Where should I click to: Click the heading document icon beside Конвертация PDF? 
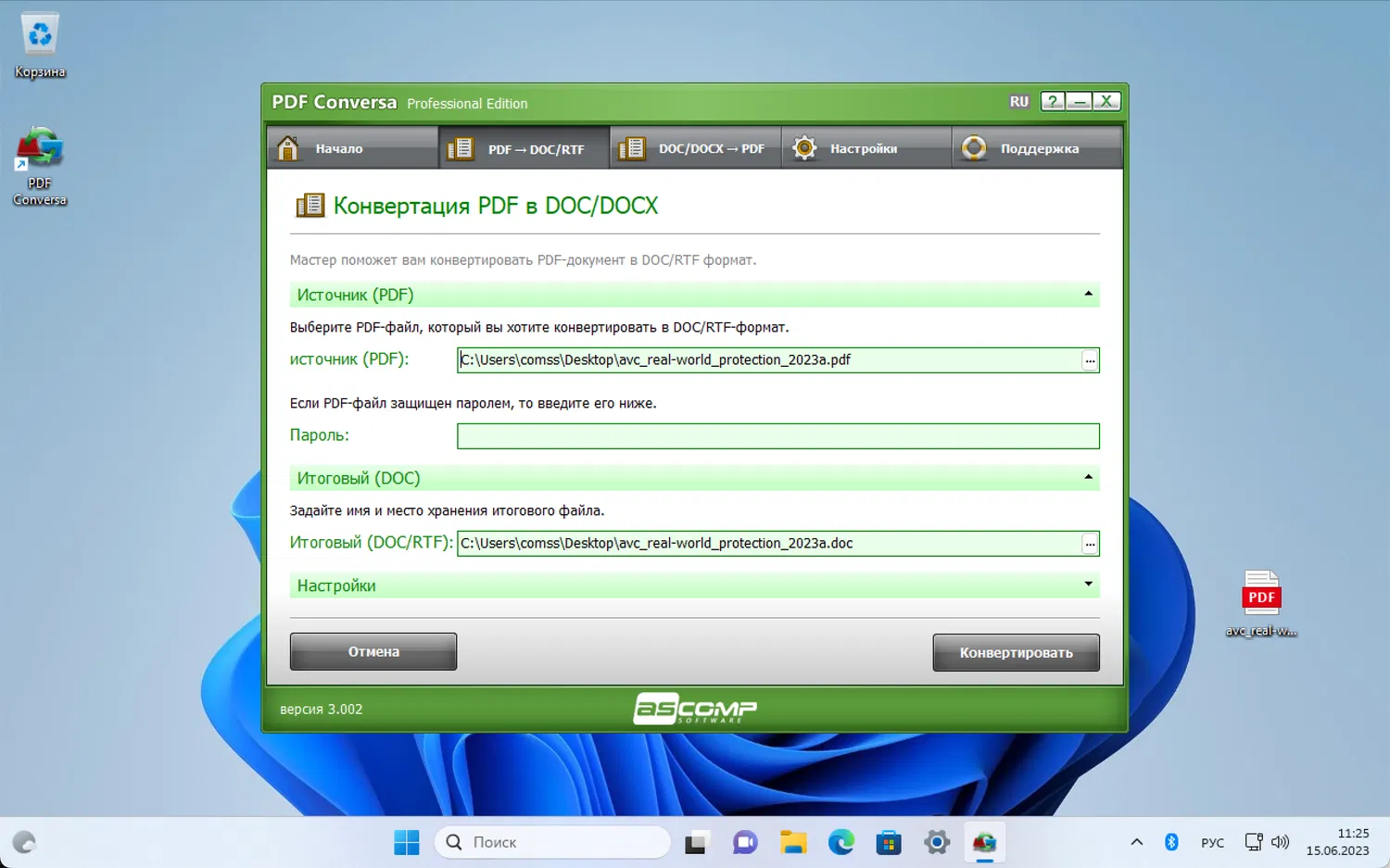310,205
